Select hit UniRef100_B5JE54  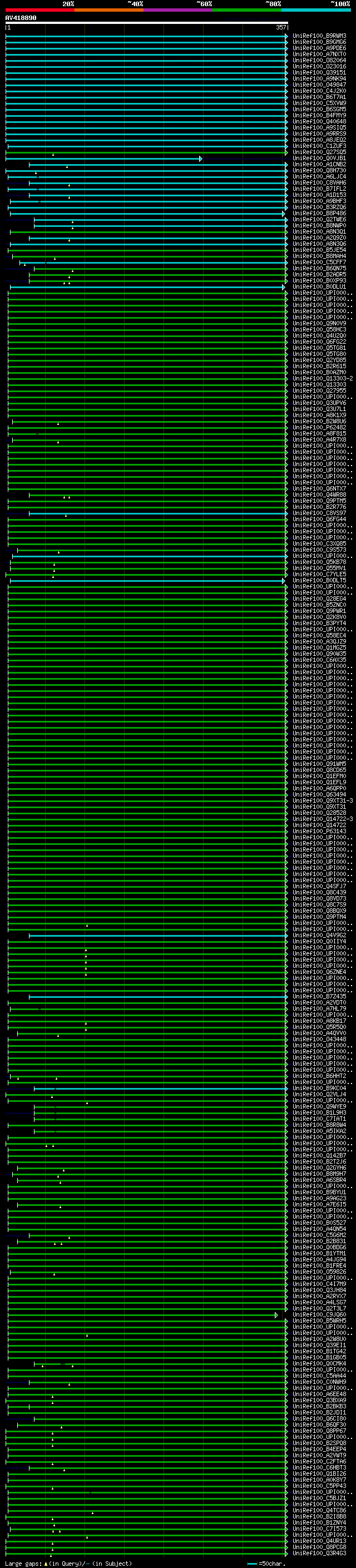[x=319, y=250]
